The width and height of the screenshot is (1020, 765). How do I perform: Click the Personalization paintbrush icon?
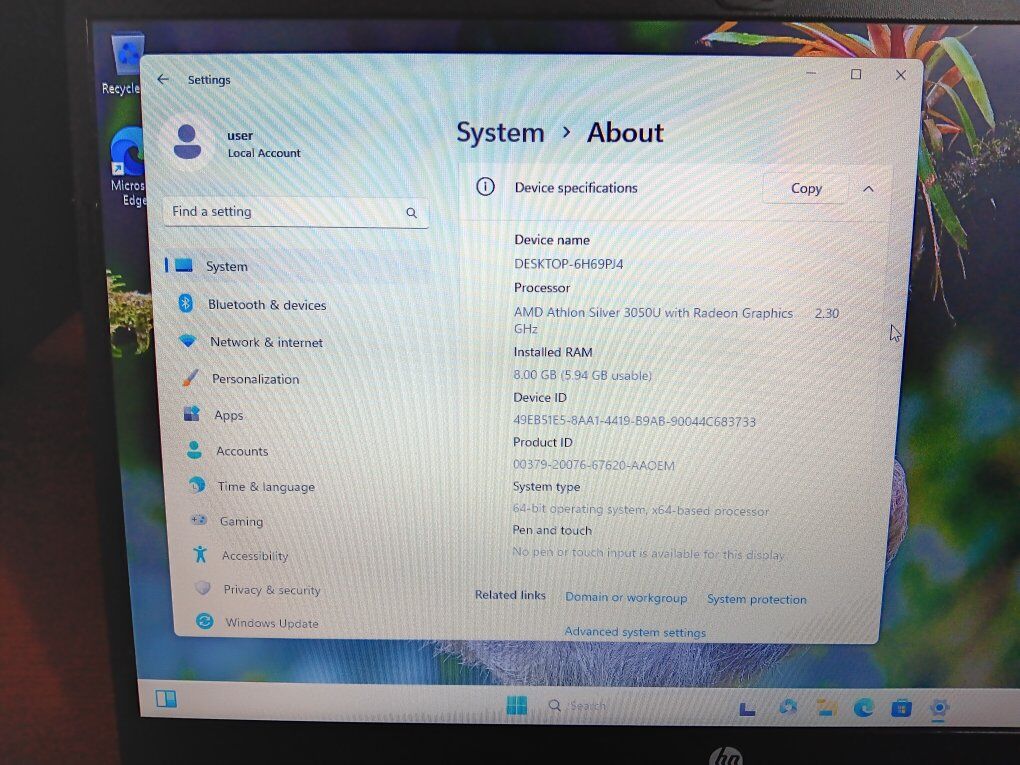[x=190, y=378]
